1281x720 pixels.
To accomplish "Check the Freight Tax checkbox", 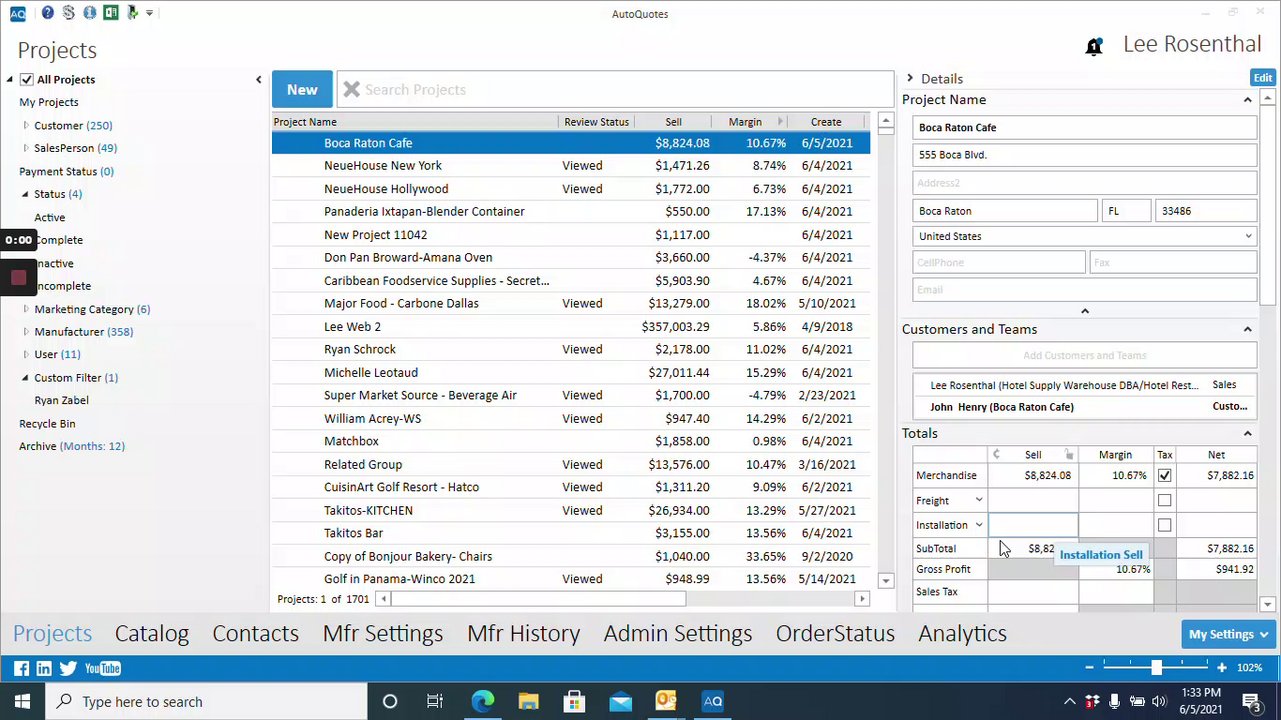I will 1164,500.
